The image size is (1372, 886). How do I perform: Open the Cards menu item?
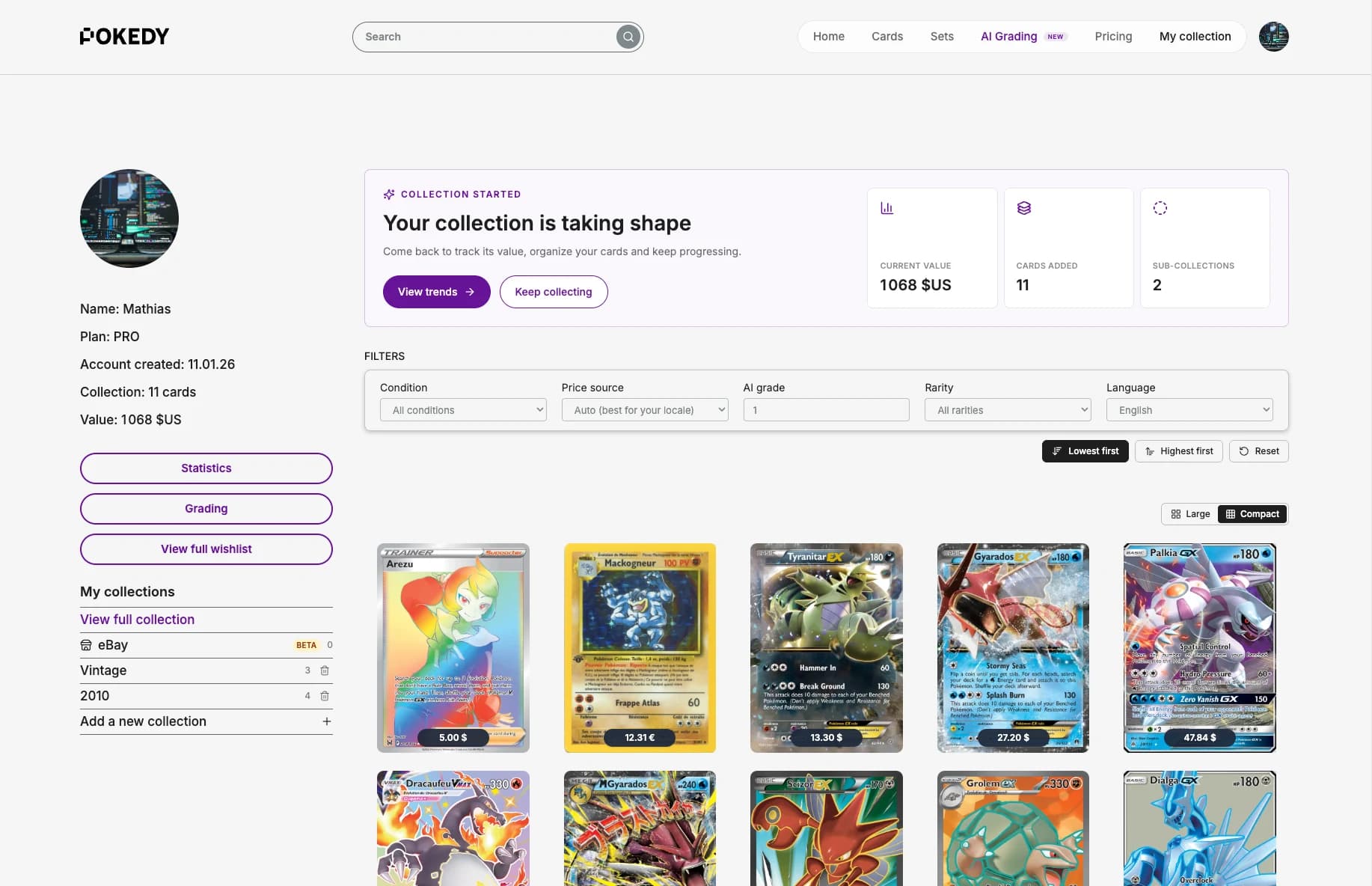click(887, 37)
